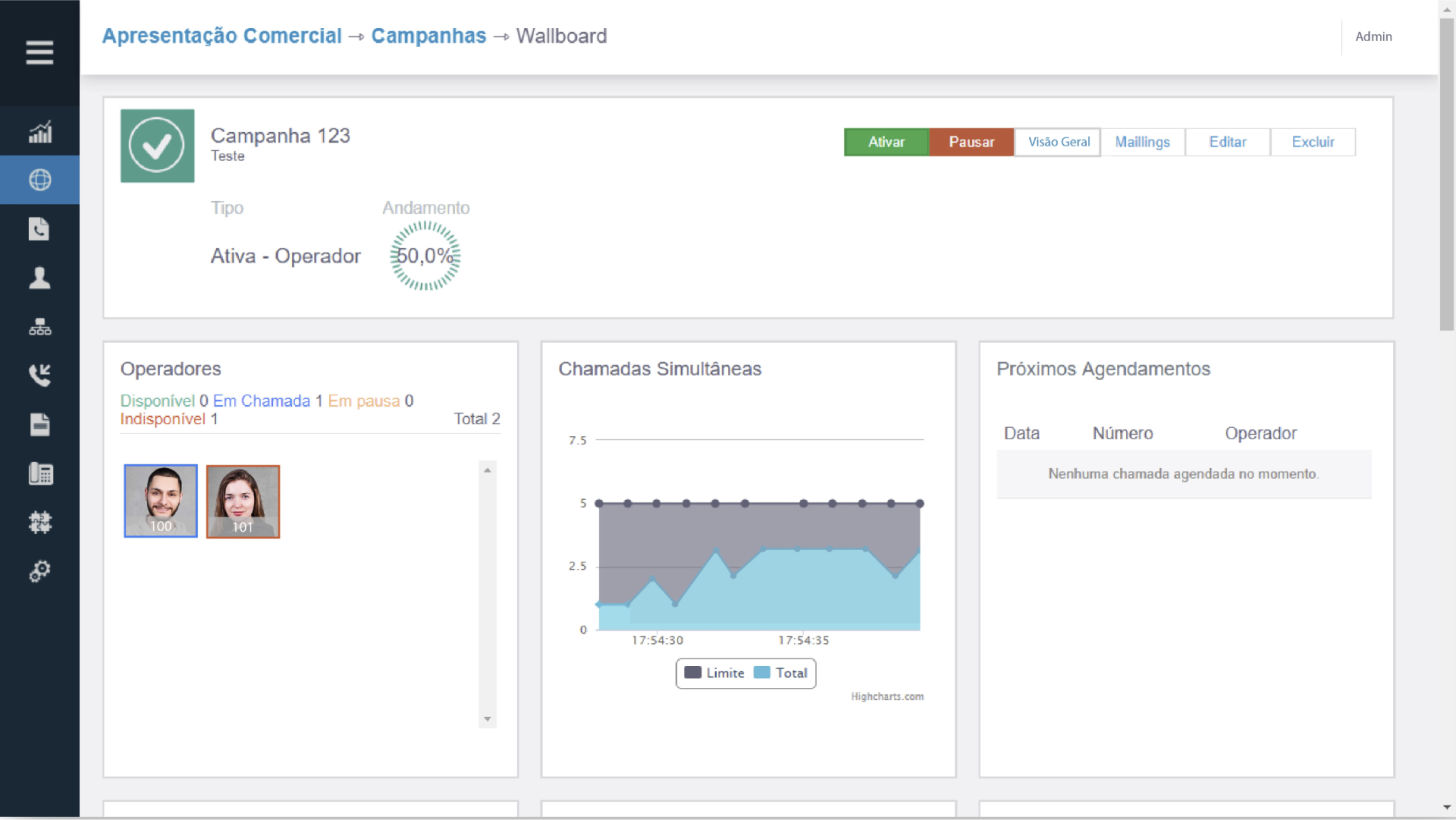The height and width of the screenshot is (820, 1456).
Task: Open the statistics bar chart sidebar icon
Action: 40,131
